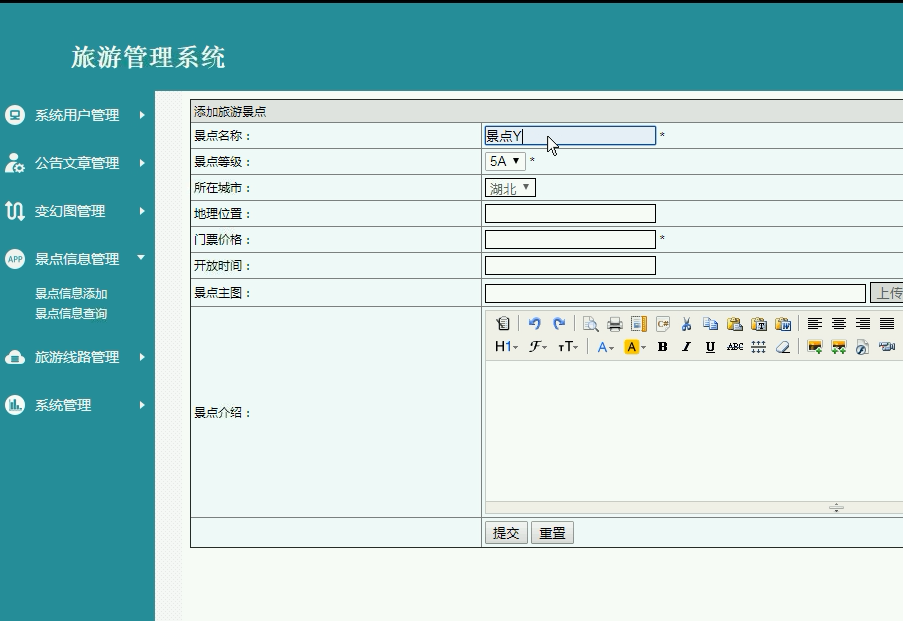Open the batch image upload icon
Image resolution: width=903 pixels, height=621 pixels.
pos(838,347)
